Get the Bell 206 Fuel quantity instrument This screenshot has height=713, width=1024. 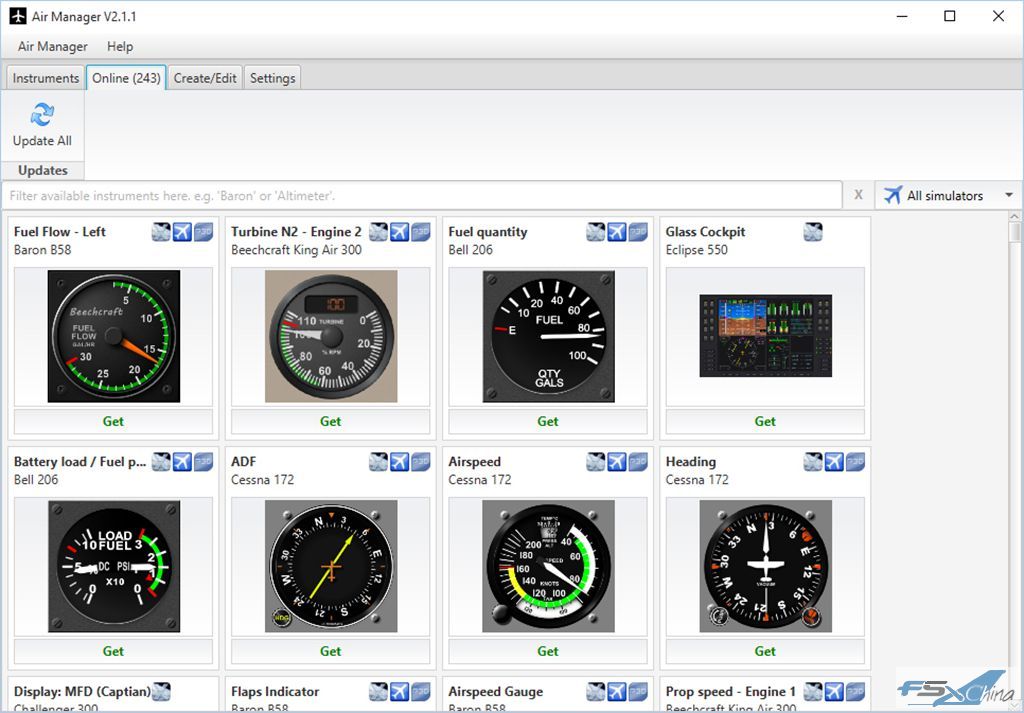coord(548,421)
